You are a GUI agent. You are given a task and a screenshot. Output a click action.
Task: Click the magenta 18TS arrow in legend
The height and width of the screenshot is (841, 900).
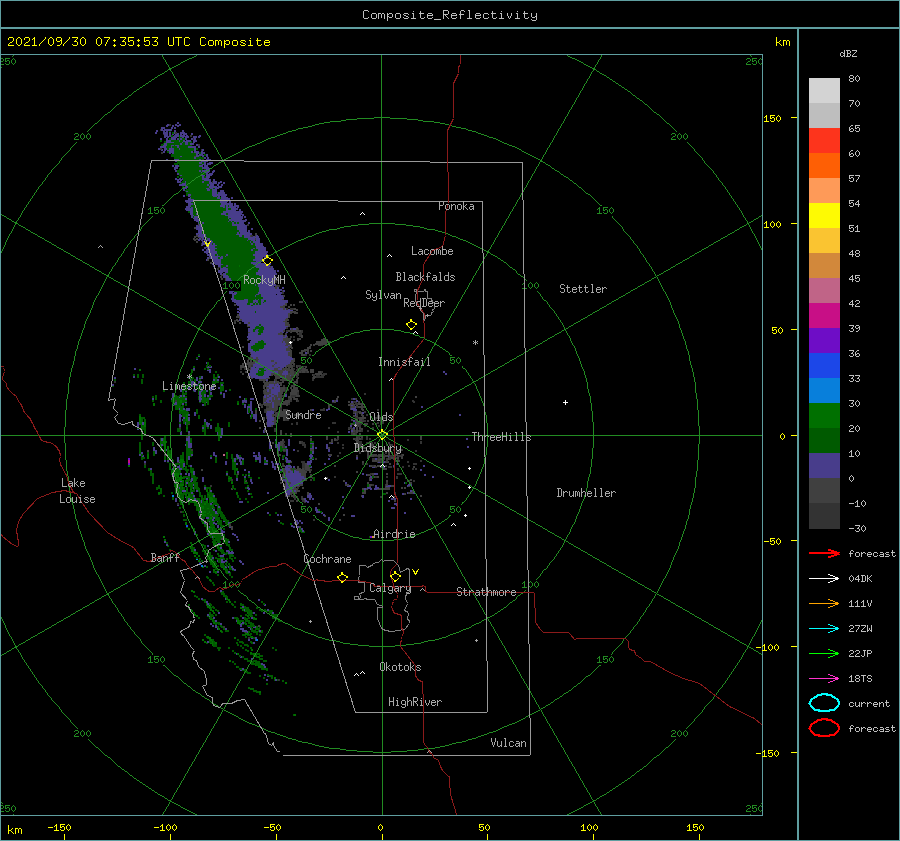824,679
